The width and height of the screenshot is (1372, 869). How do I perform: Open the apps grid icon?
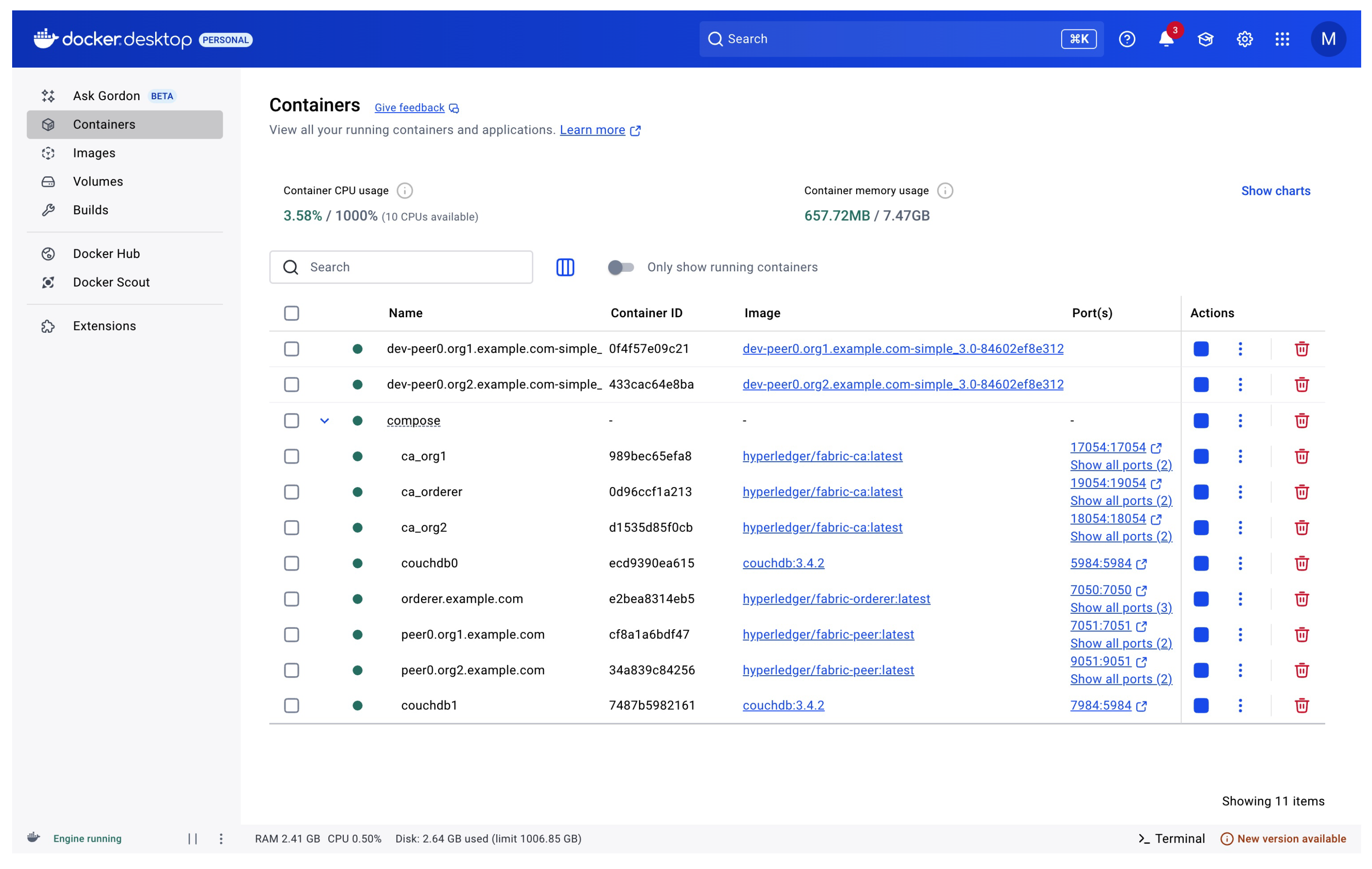click(1282, 39)
